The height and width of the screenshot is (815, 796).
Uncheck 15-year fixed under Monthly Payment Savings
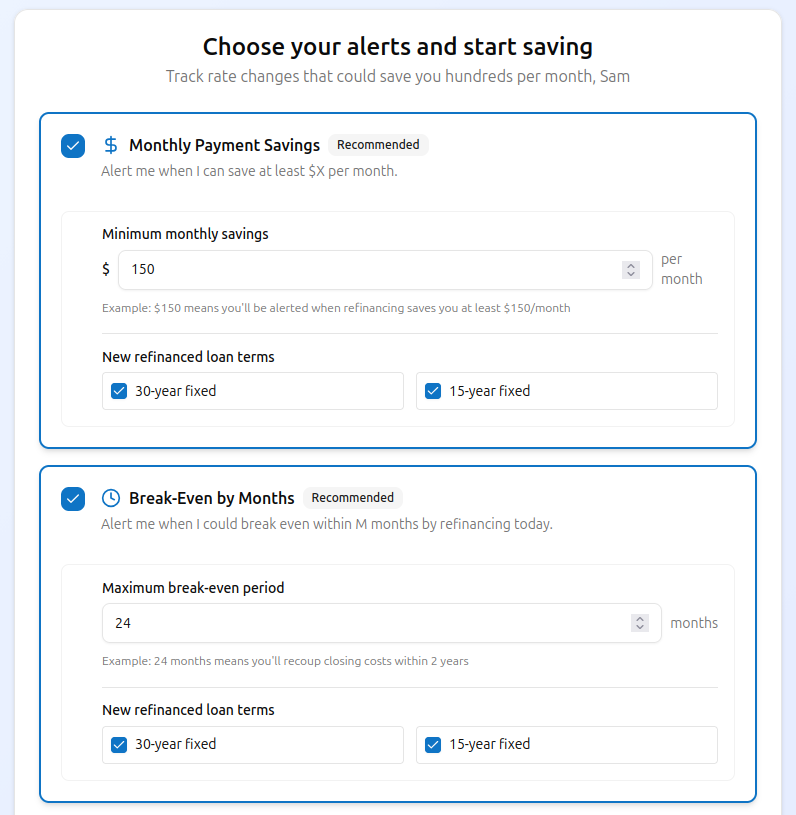click(x=433, y=391)
